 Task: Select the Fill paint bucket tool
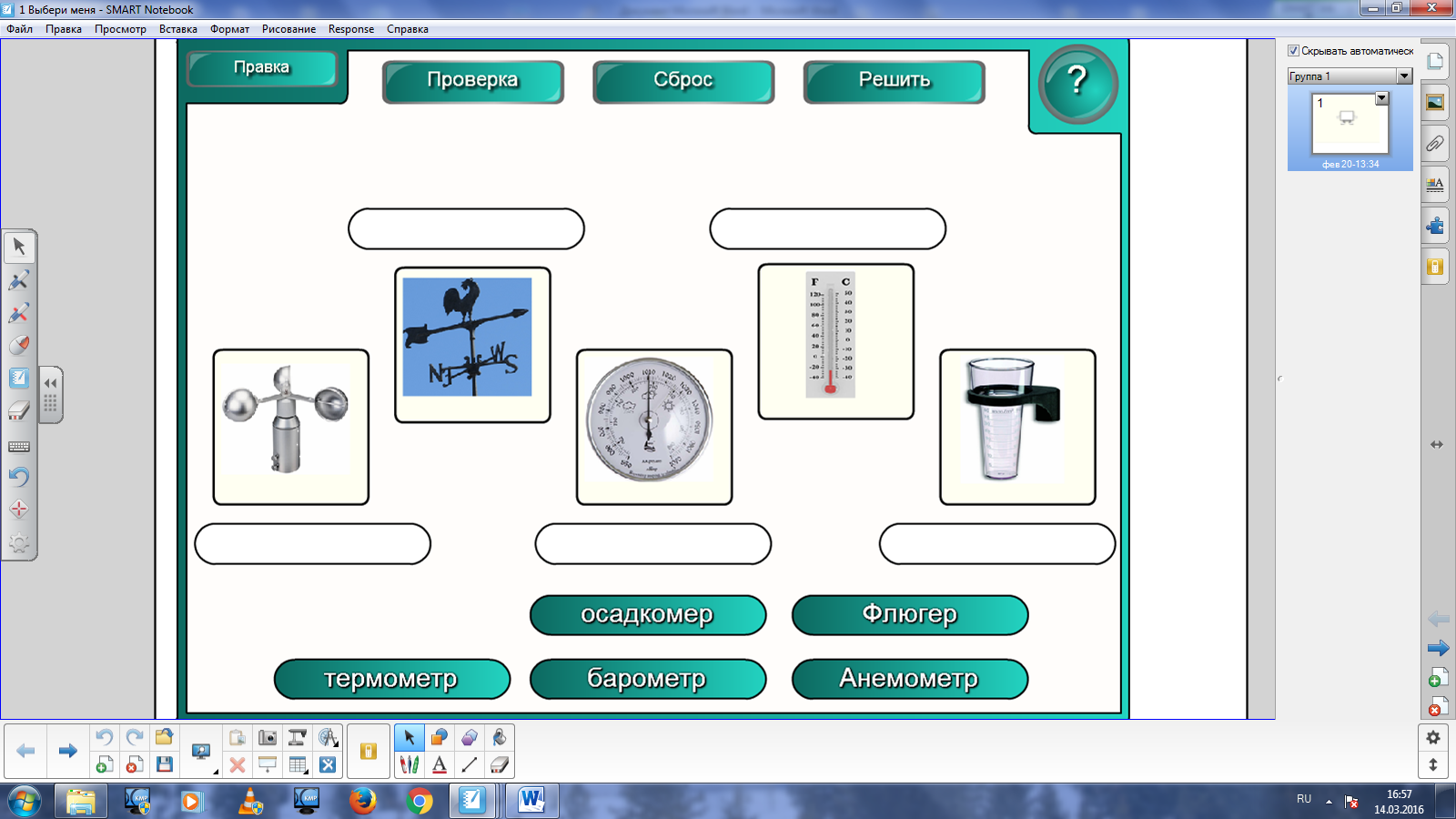pos(499,737)
